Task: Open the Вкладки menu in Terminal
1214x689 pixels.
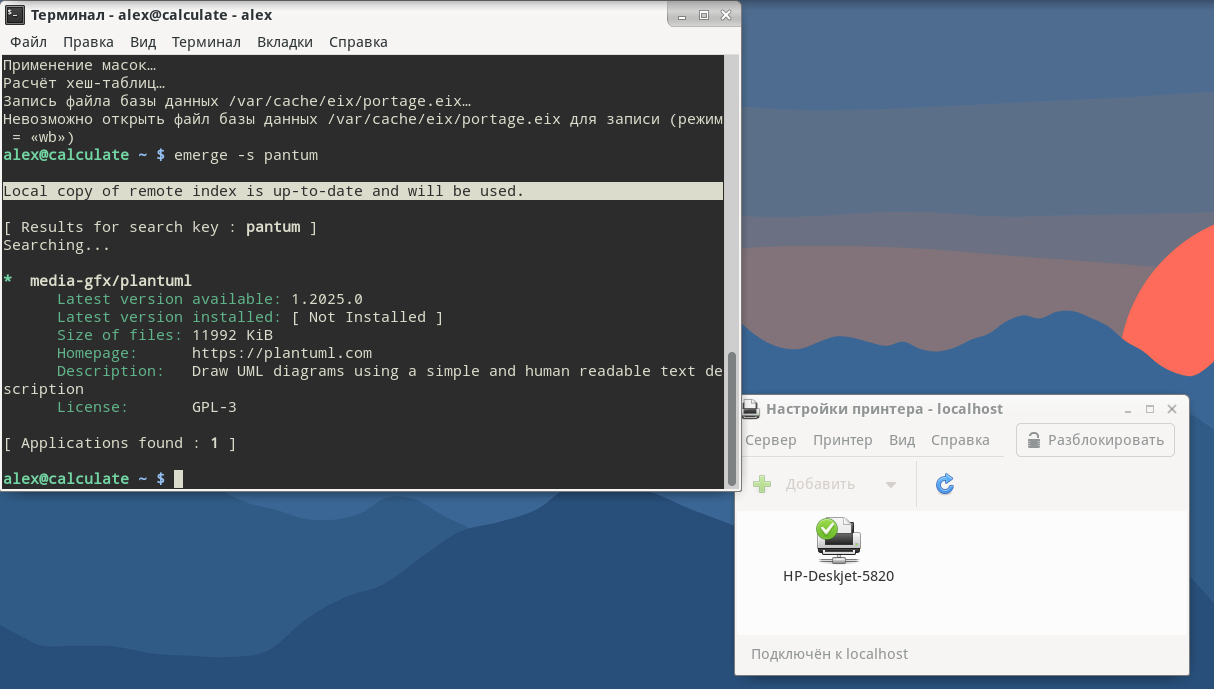Action: (x=285, y=42)
